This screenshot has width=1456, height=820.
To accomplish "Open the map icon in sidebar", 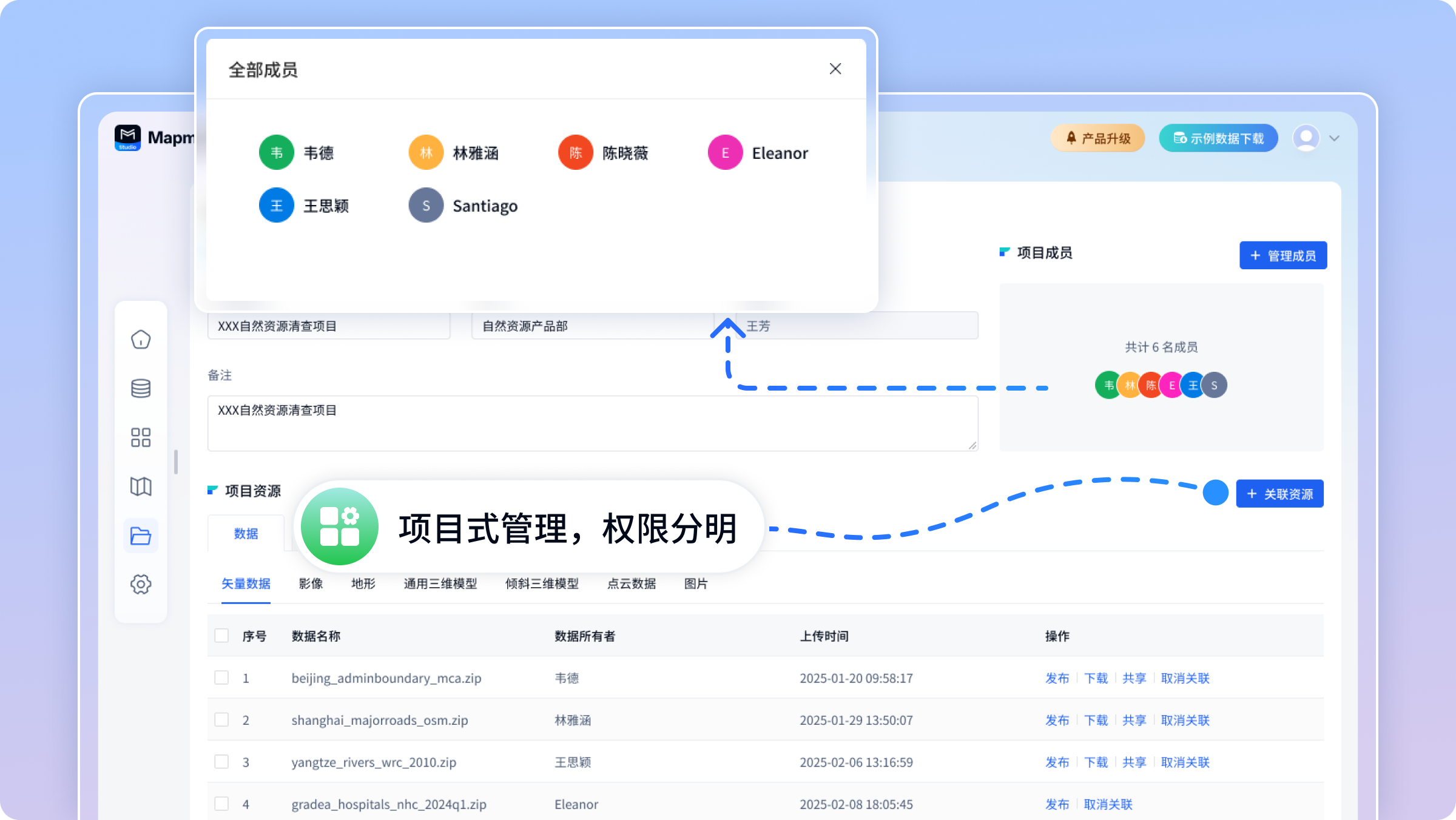I will 141,486.
